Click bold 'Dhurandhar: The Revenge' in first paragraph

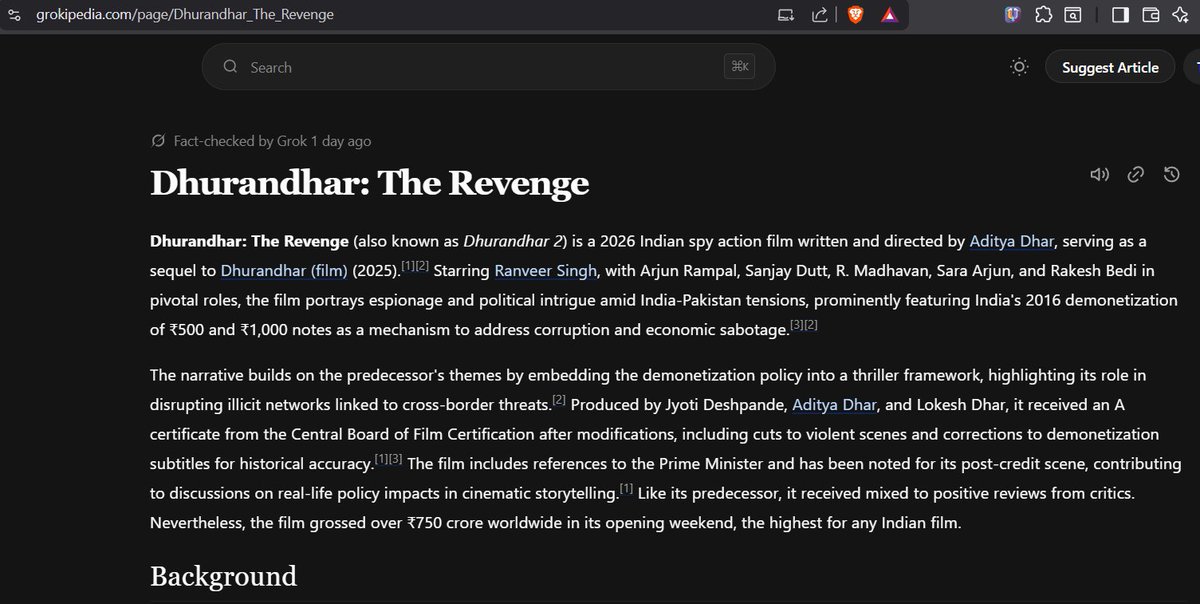249,241
